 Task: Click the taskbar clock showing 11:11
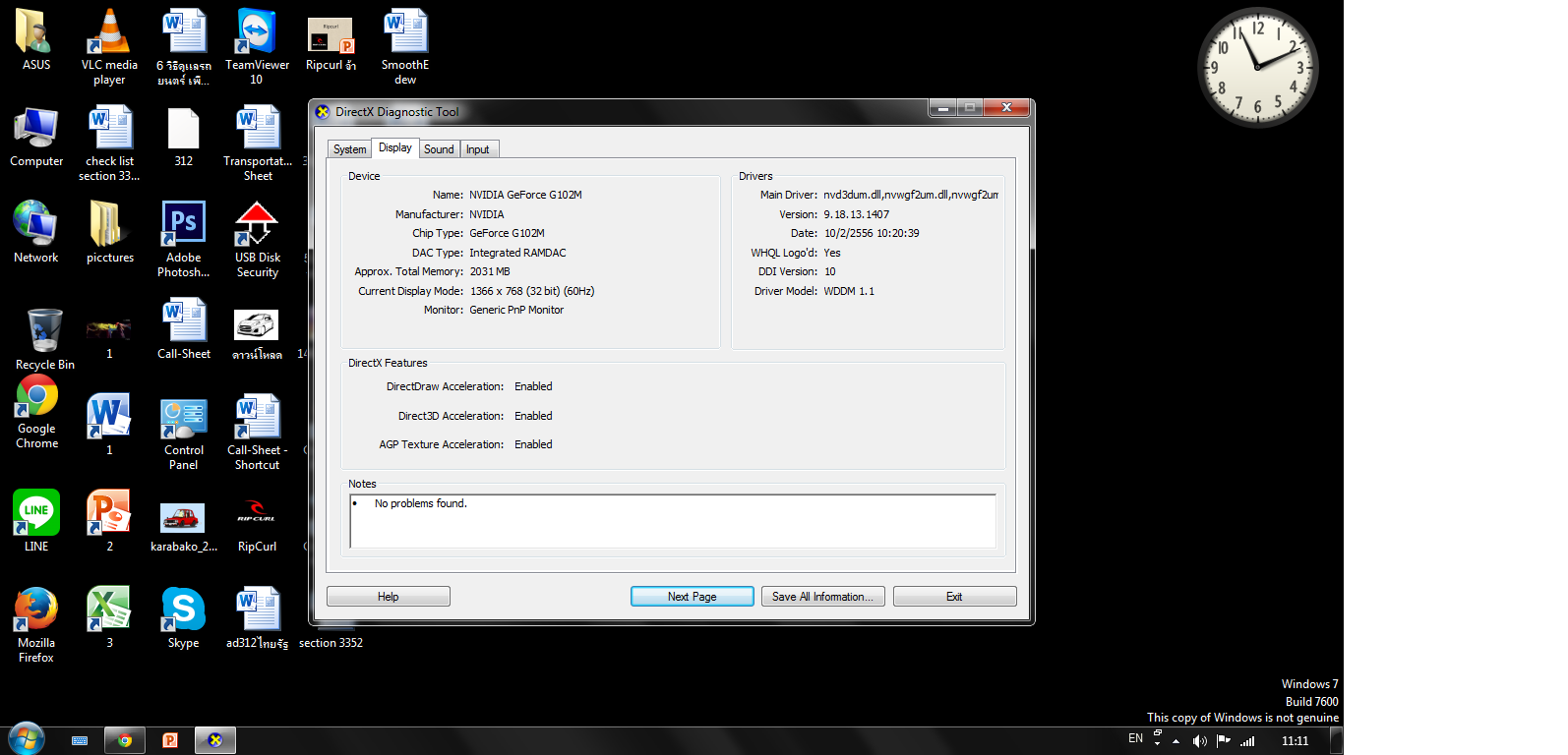click(1295, 741)
